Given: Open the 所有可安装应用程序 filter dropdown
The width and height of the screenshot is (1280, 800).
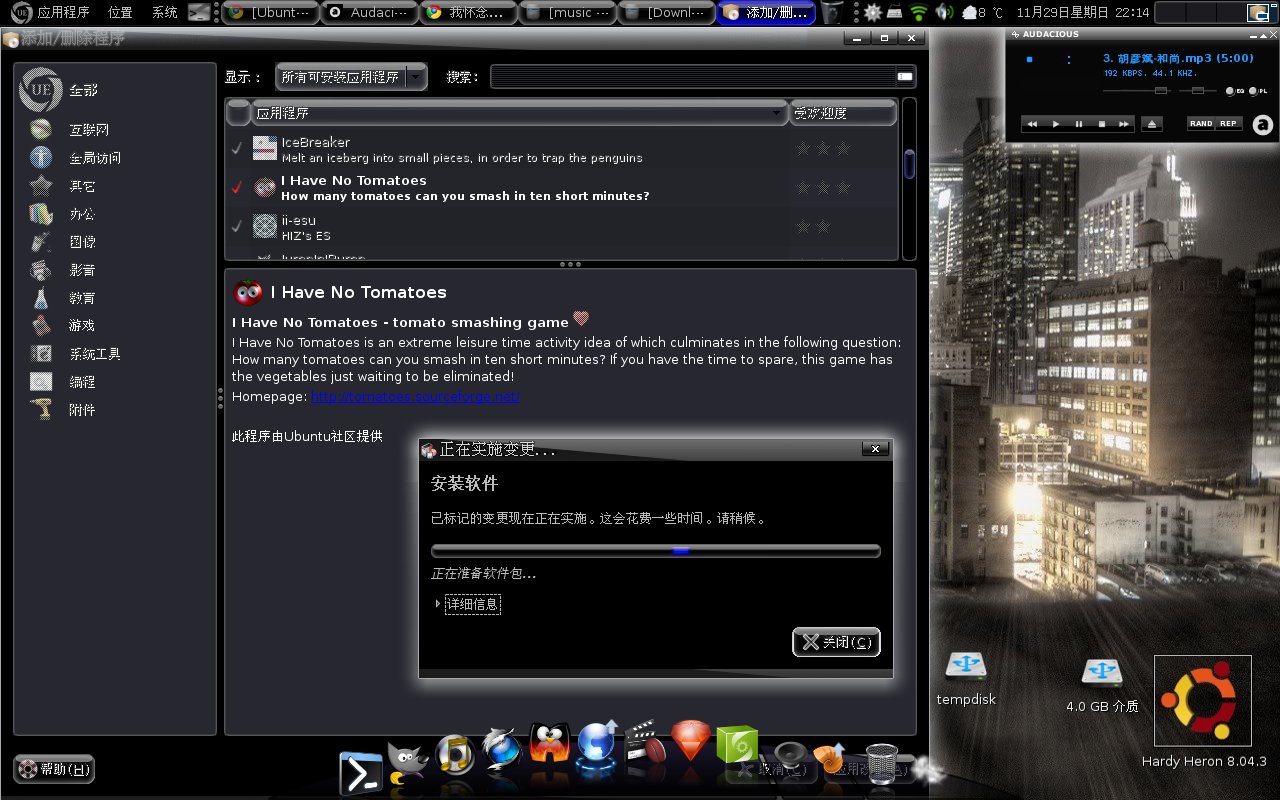Looking at the screenshot, I should [x=351, y=77].
